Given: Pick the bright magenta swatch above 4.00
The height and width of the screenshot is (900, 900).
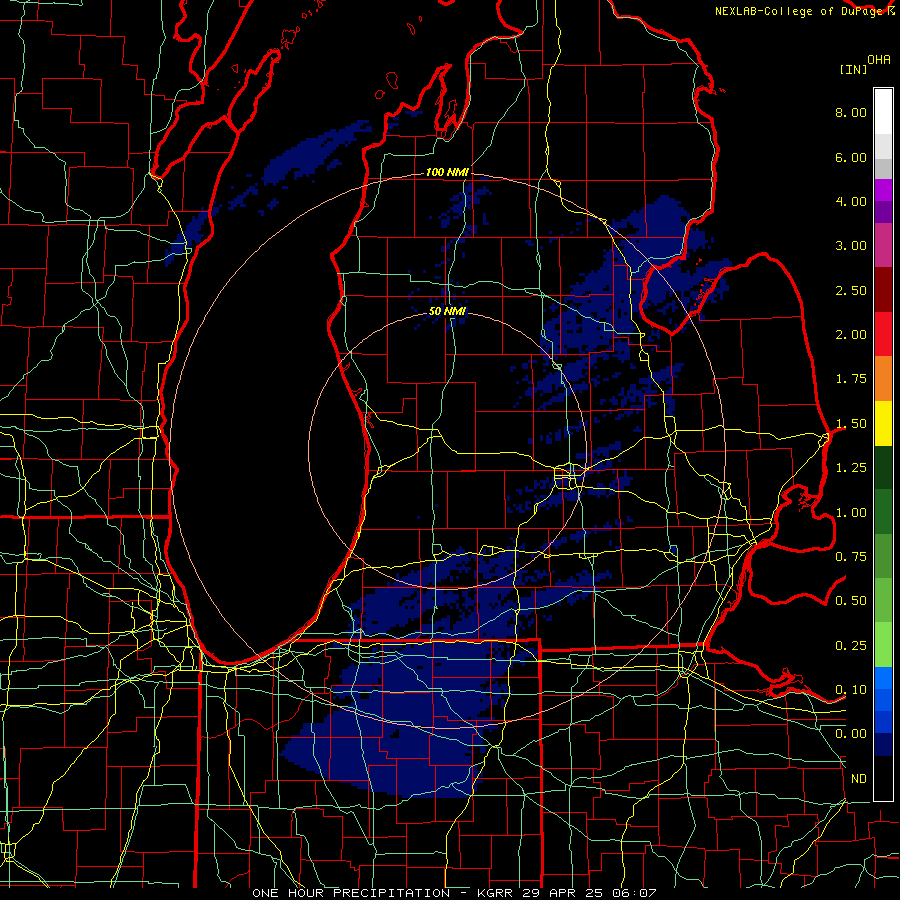Looking at the screenshot, I should click(x=883, y=191).
